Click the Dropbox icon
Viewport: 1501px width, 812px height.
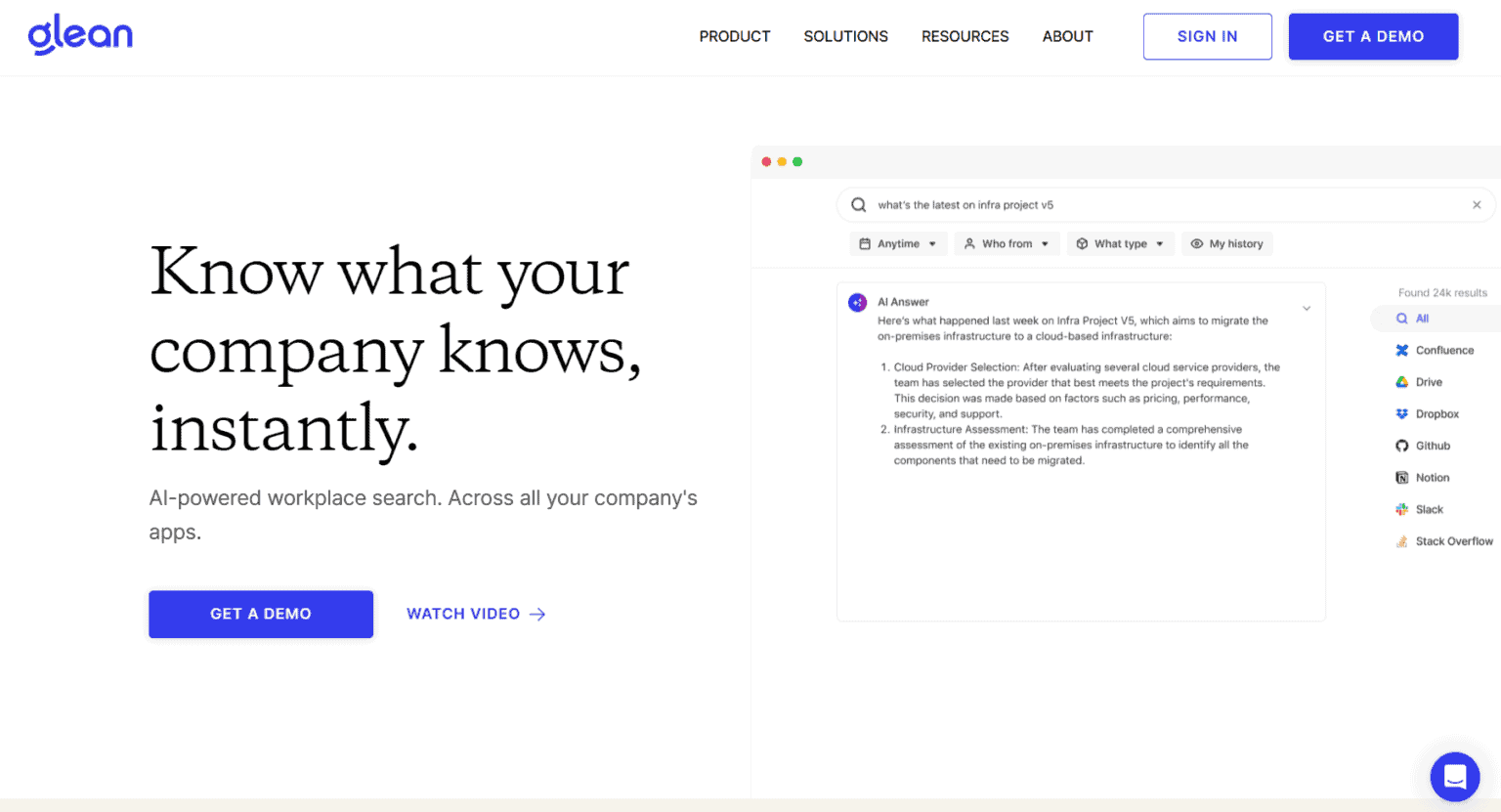[1401, 414]
